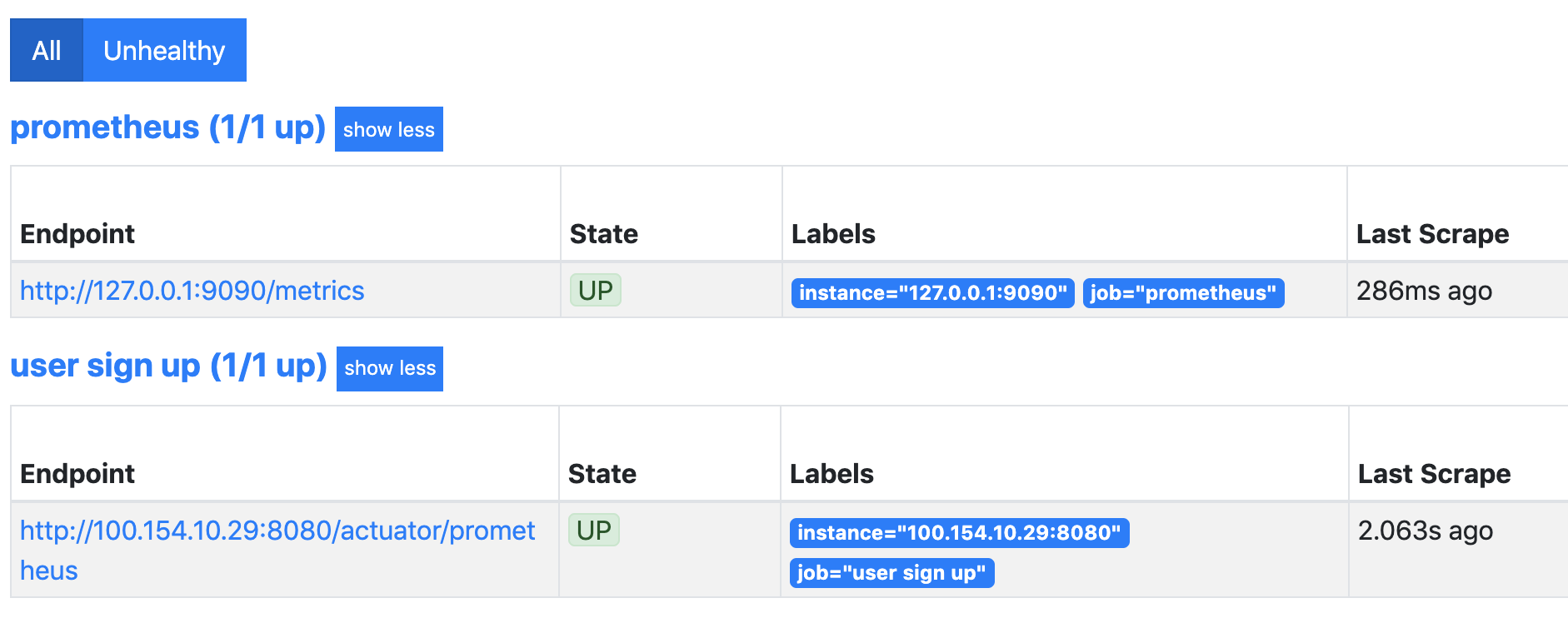Click the job="prometheus" label badge
Screen dimensions: 1568x638
coord(1182,292)
